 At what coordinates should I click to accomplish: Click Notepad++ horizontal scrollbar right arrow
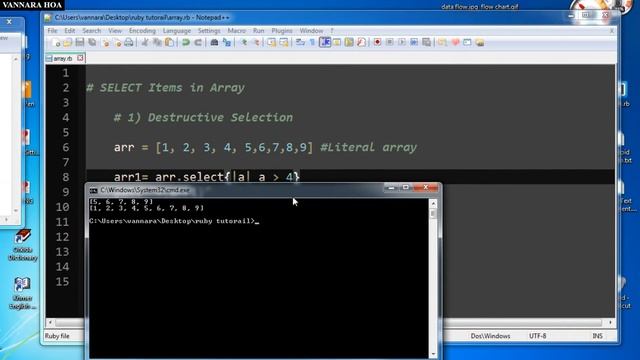click(610, 322)
